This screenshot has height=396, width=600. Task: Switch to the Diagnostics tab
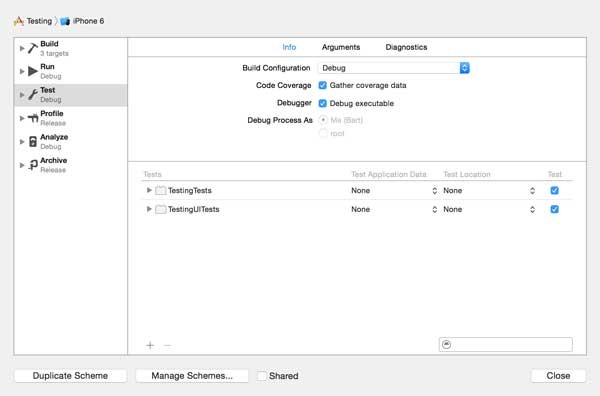tap(406, 47)
